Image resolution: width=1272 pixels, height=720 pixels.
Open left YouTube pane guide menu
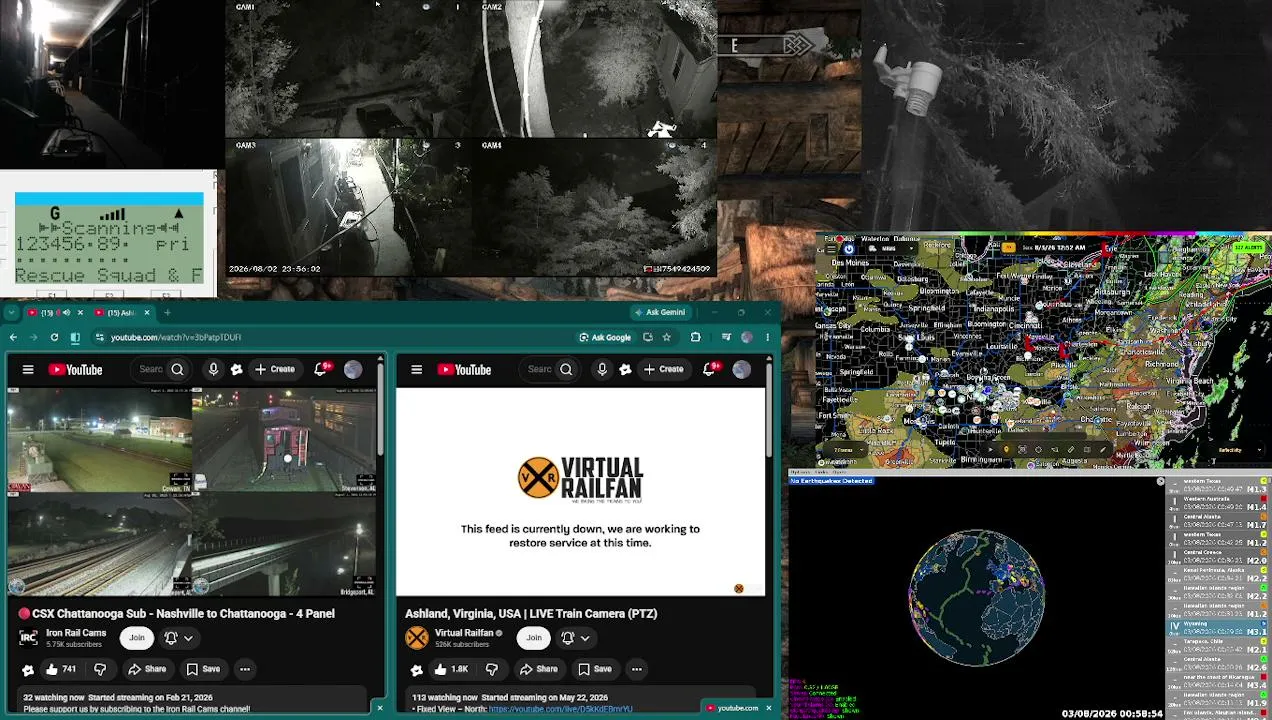[x=28, y=370]
